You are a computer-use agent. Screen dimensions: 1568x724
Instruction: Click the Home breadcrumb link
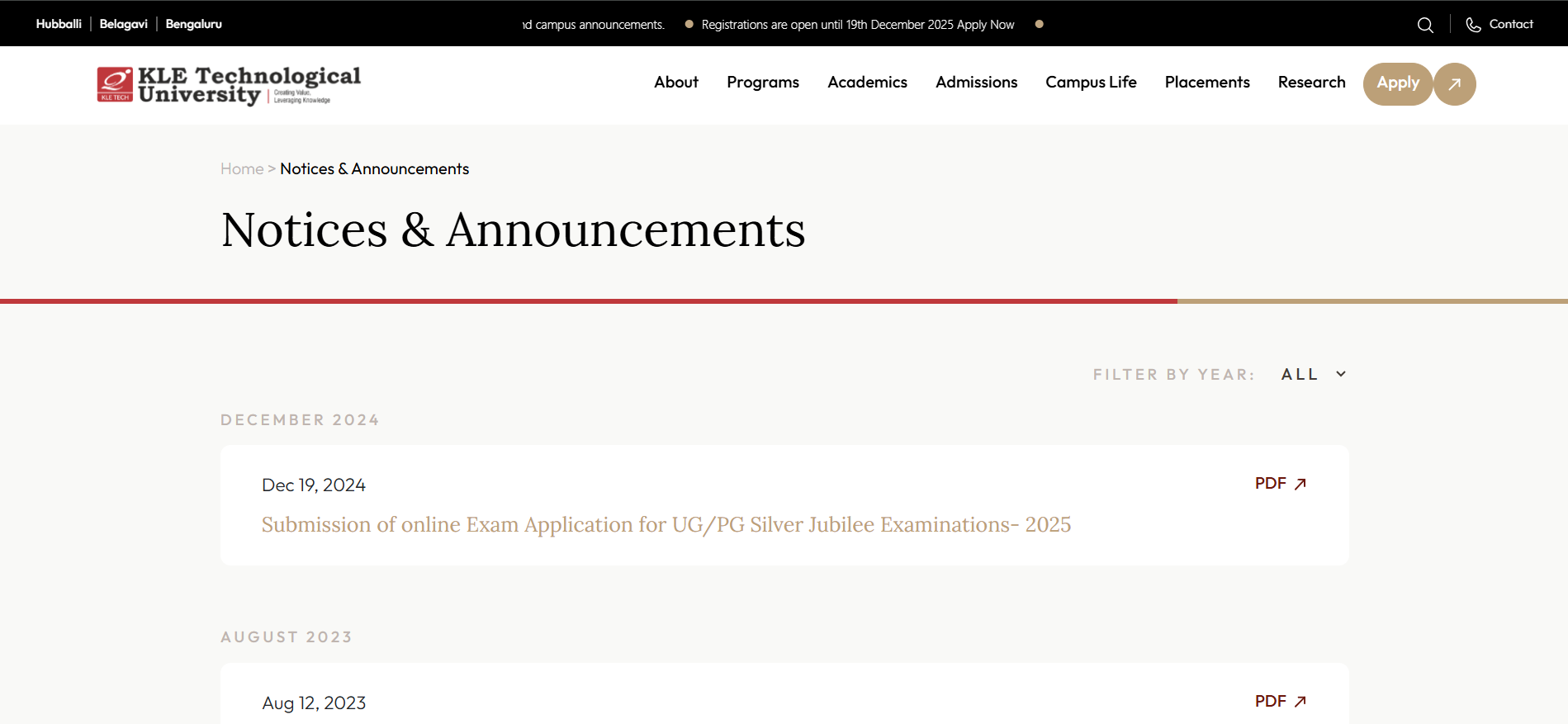tap(242, 169)
